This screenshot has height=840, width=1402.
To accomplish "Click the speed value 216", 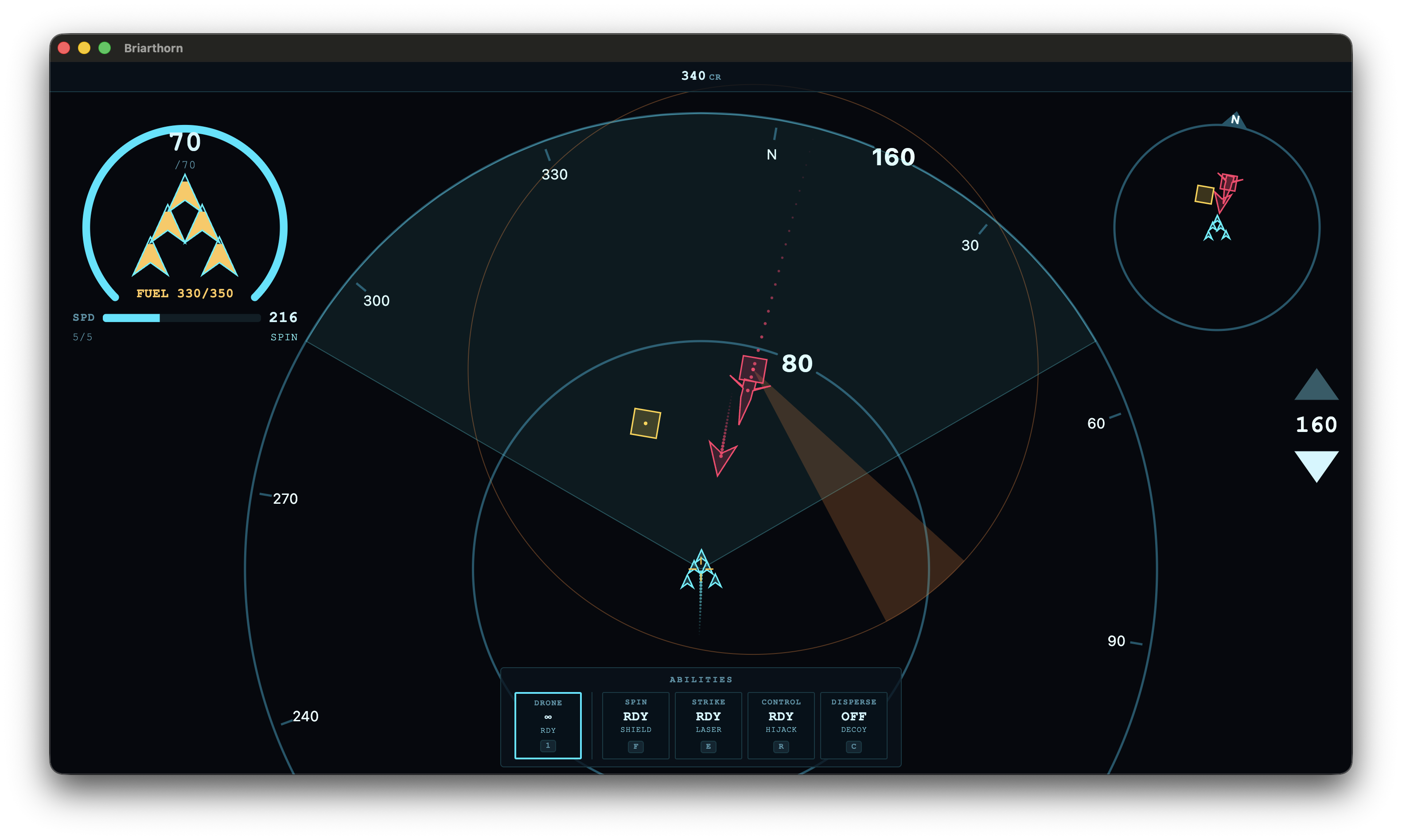I will point(283,317).
